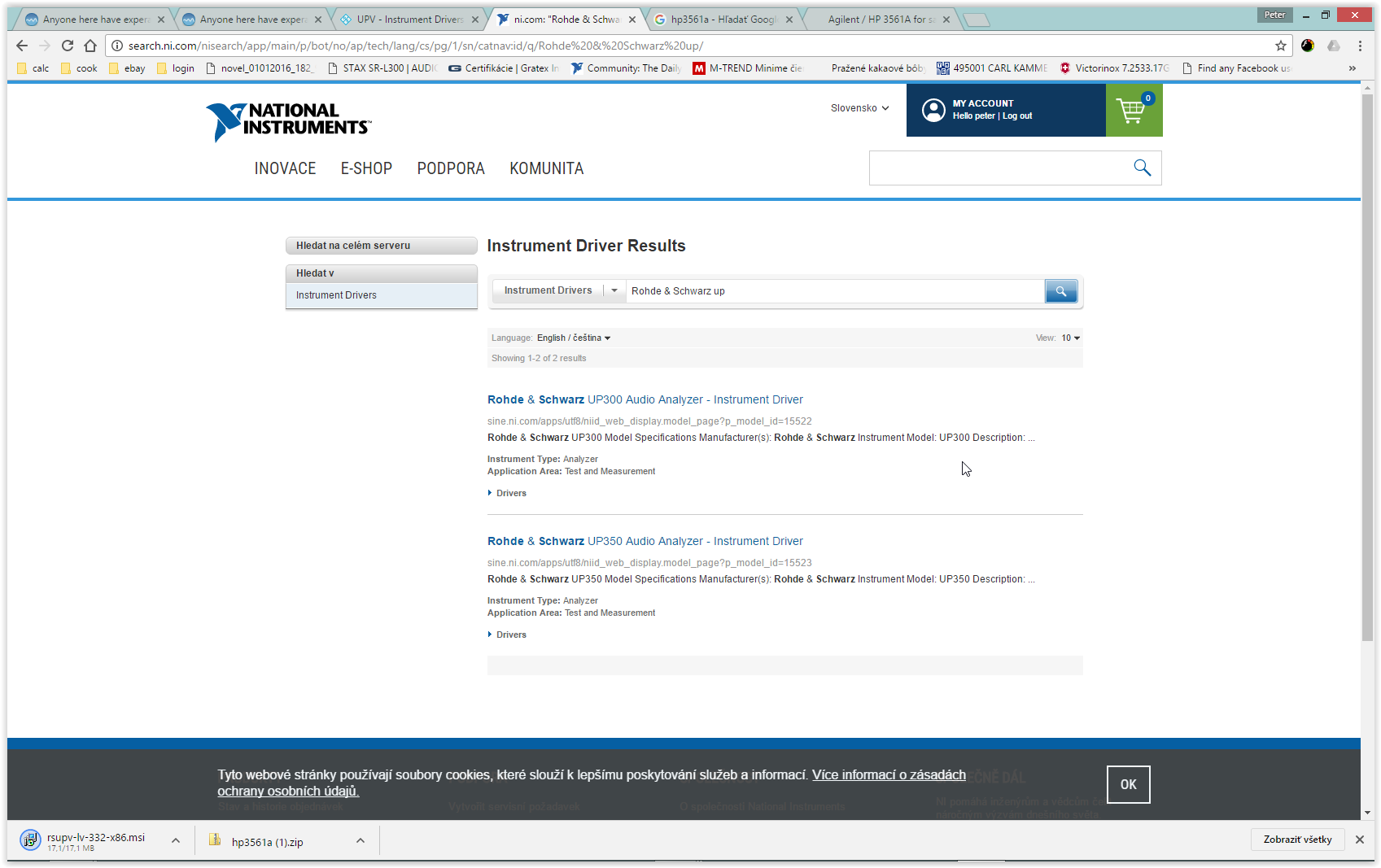Reload the page with the refresh icon
Viewport: 1381px width, 868px height.
pyautogui.click(x=68, y=46)
